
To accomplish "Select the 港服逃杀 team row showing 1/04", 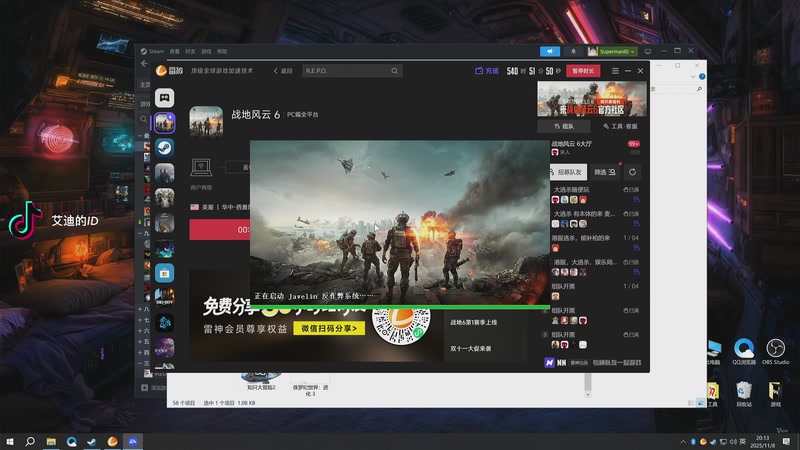I will pos(595,243).
